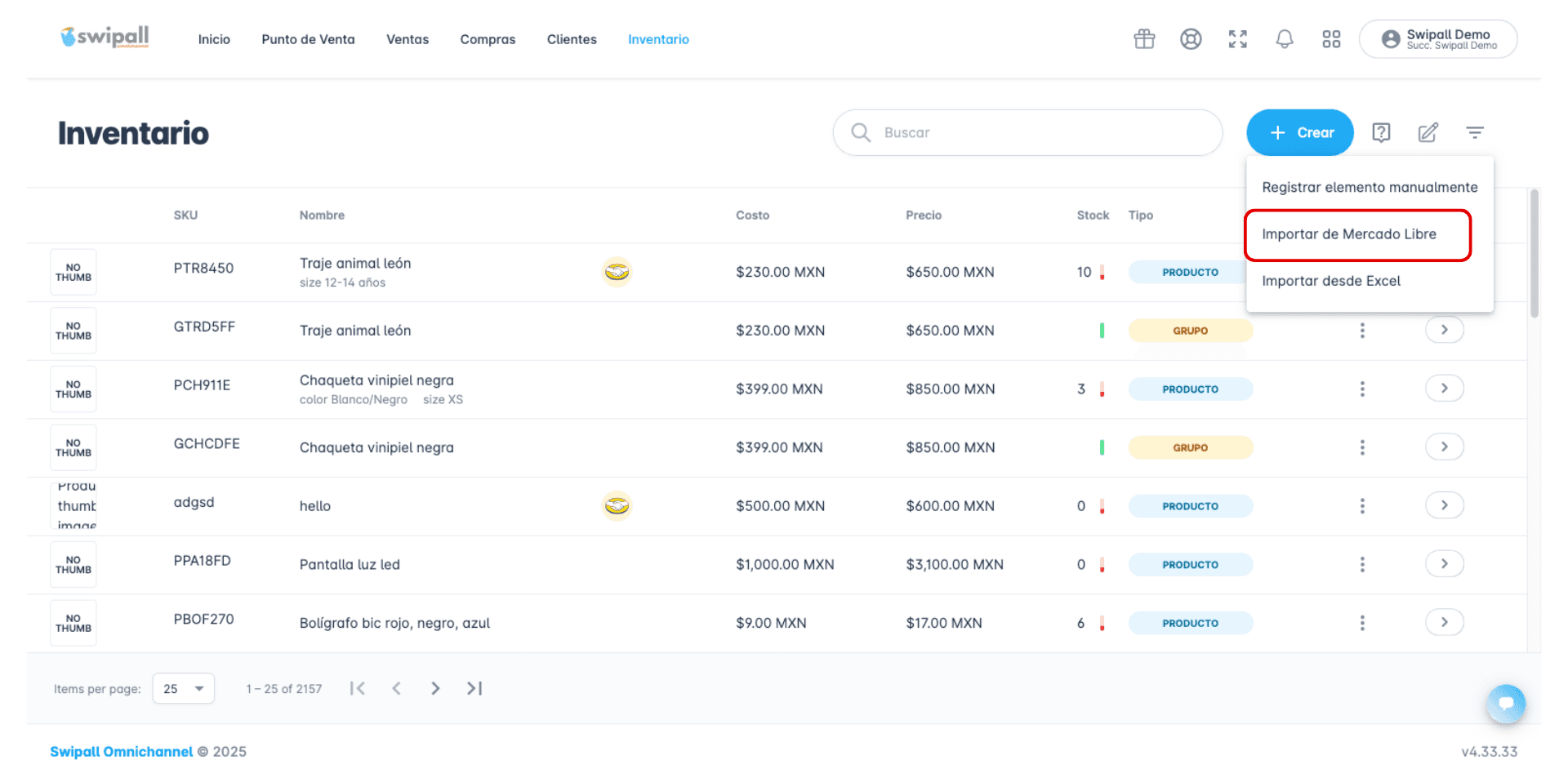Image resolution: width=1568 pixels, height=778 pixels.
Task: Click the NO THUMB image of PTR8450
Action: (x=73, y=272)
